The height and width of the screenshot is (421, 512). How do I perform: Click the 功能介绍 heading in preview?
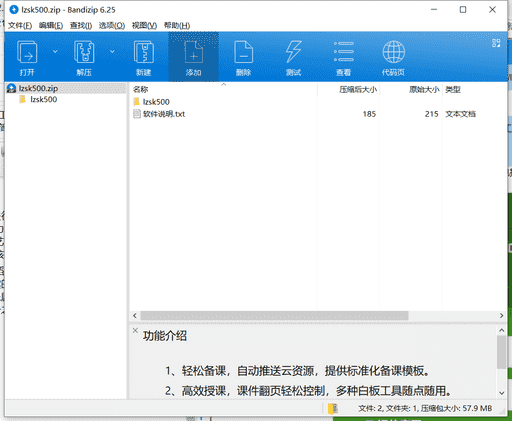click(165, 336)
